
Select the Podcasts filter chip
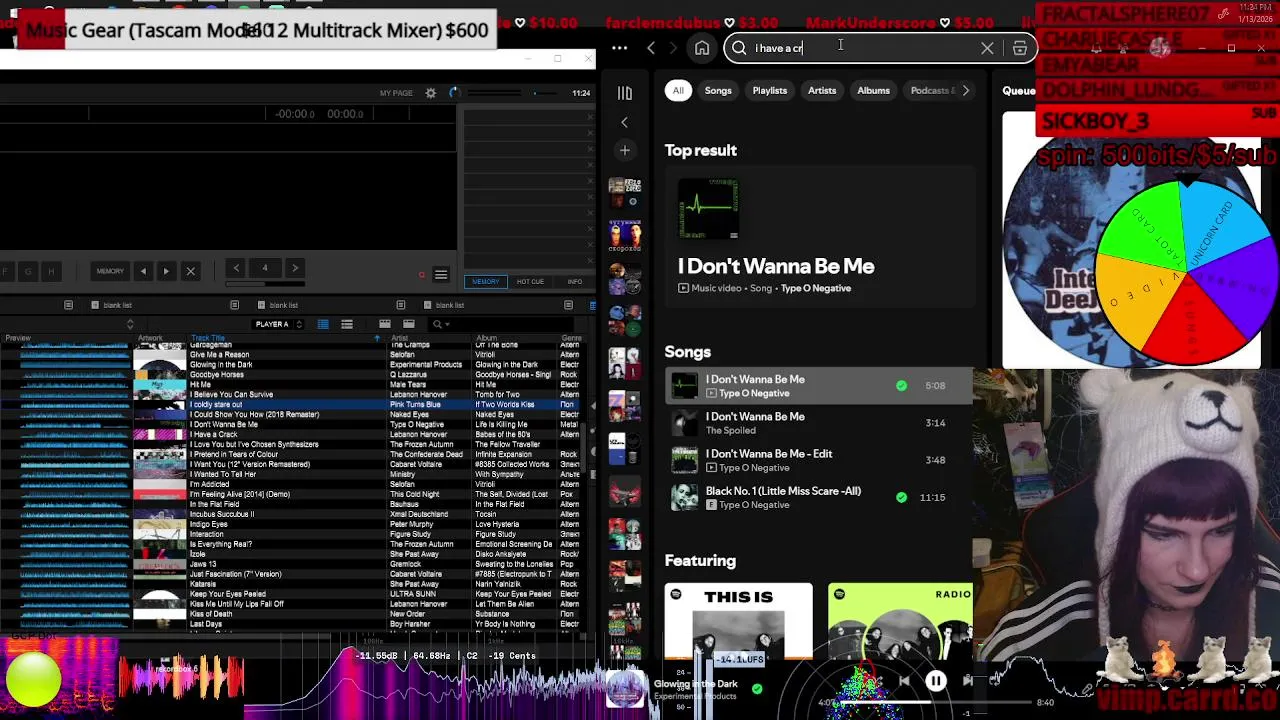coord(931,90)
